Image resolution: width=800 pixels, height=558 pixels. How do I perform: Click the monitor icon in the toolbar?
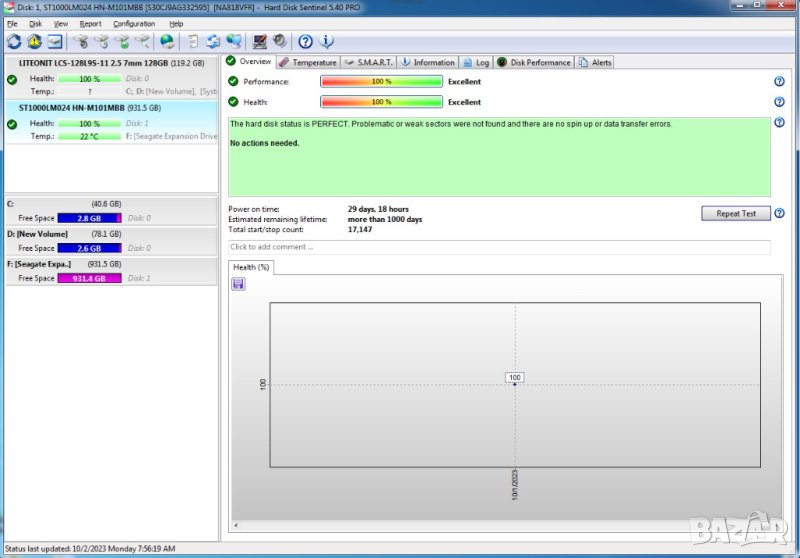260,42
